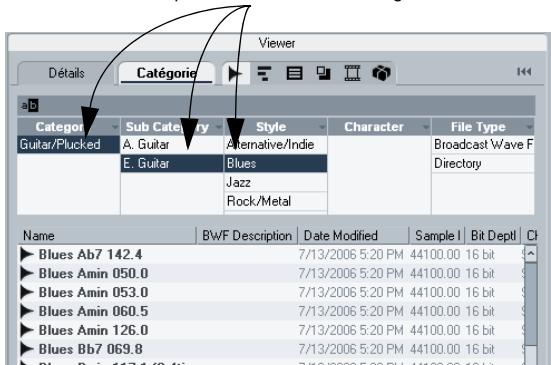551x365 pixels.
Task: Select A. Guitar sub category
Action: pos(172,144)
